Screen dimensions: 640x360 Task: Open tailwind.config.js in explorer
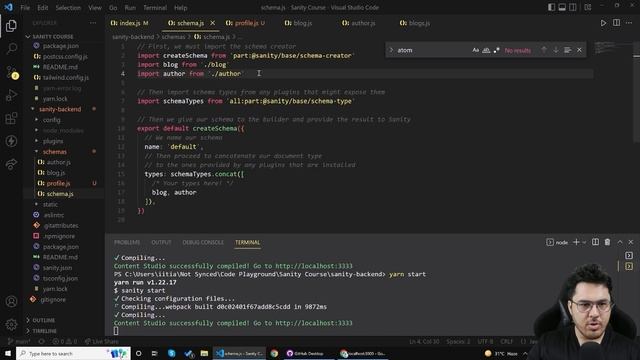65,77
